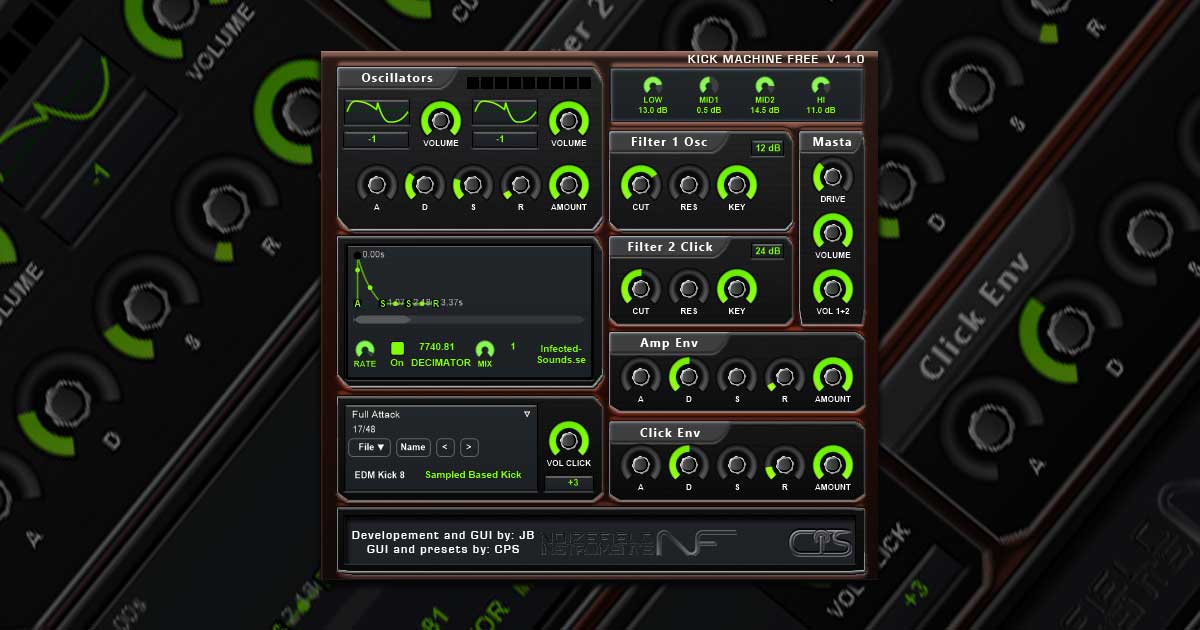Screen dimensions: 1200x630
Task: Go to the previous preset with <
Action: [446, 448]
